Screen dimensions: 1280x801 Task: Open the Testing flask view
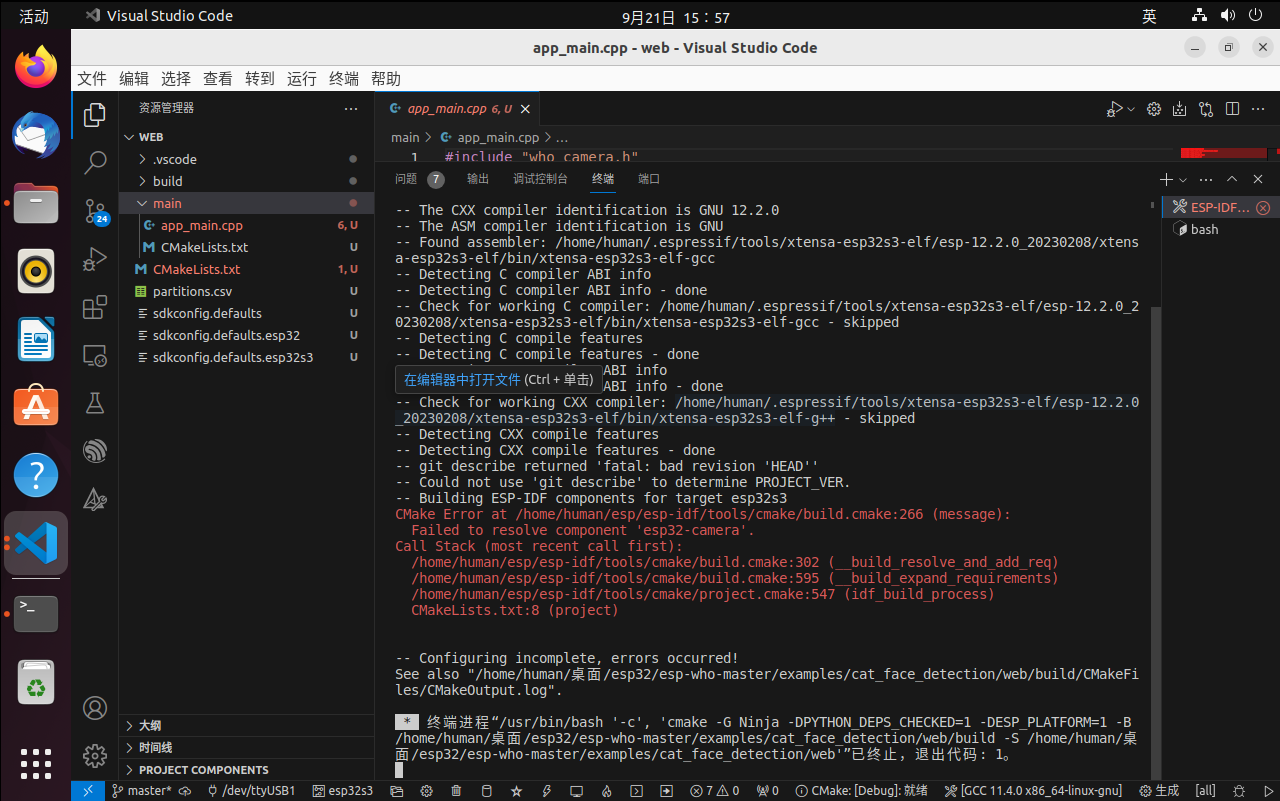pyautogui.click(x=95, y=403)
